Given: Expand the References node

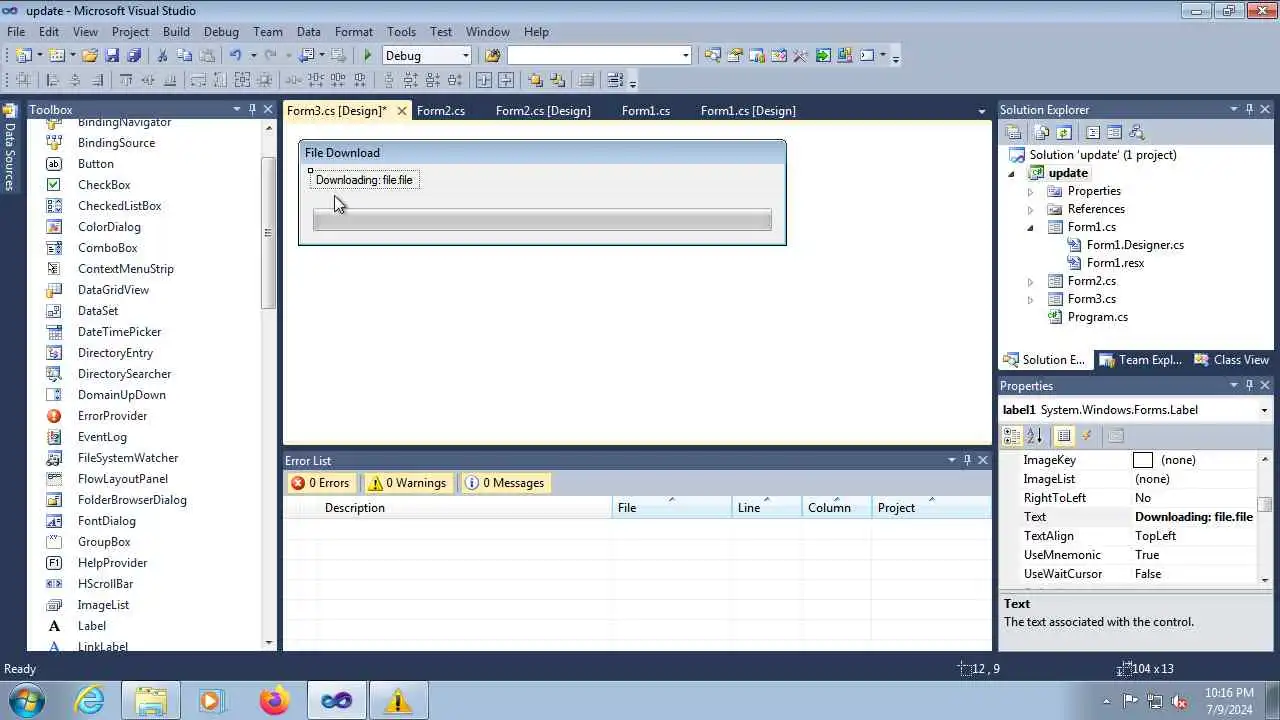Looking at the screenshot, I should 1031,209.
